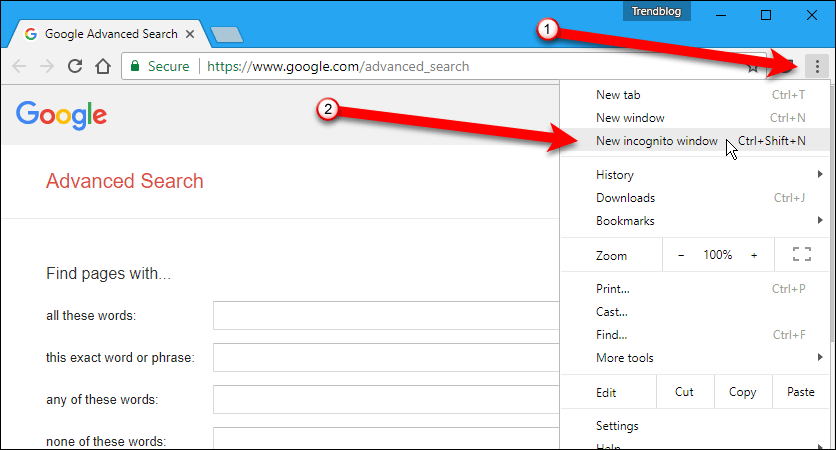Click the address bar URL

coord(338,67)
